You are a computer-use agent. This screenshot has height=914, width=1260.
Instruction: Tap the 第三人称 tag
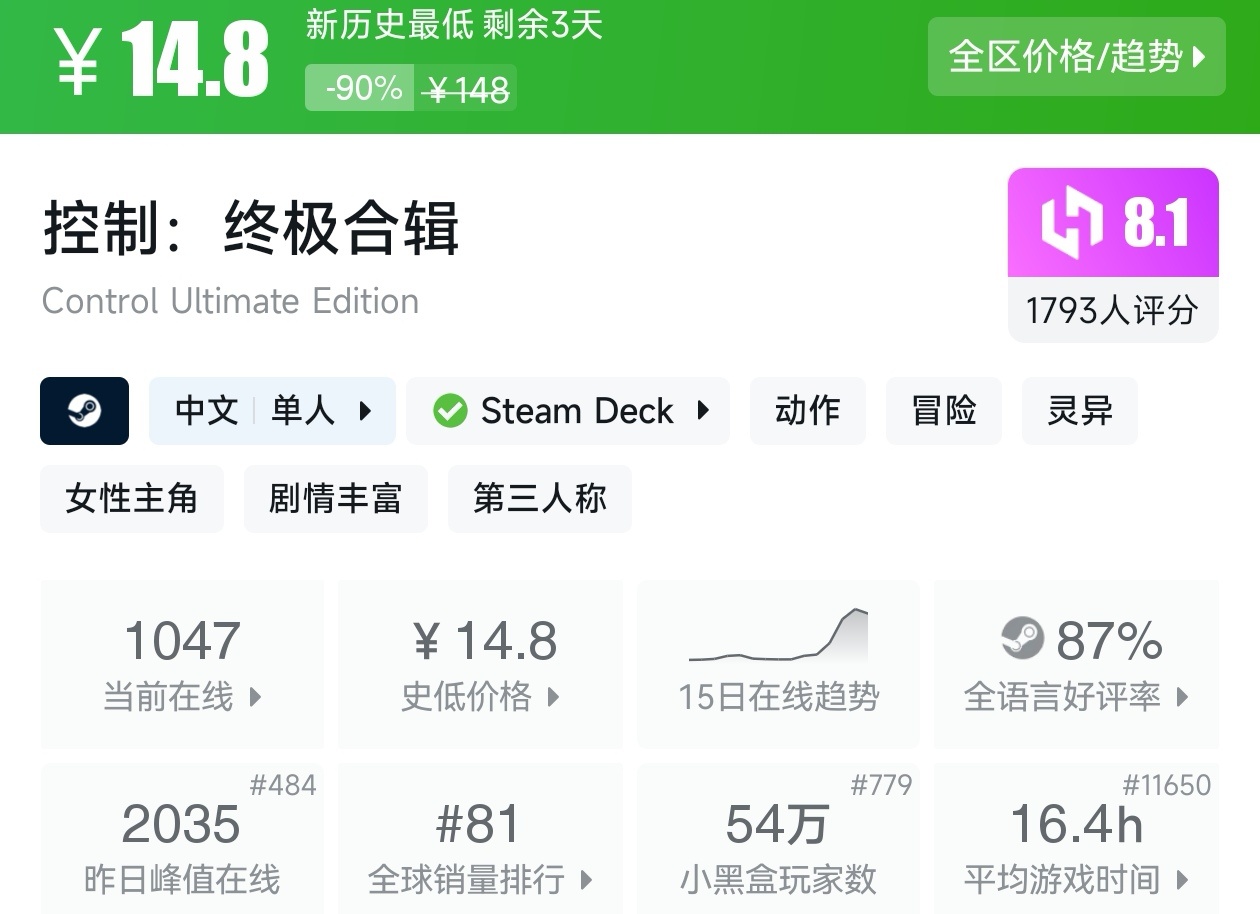click(539, 498)
